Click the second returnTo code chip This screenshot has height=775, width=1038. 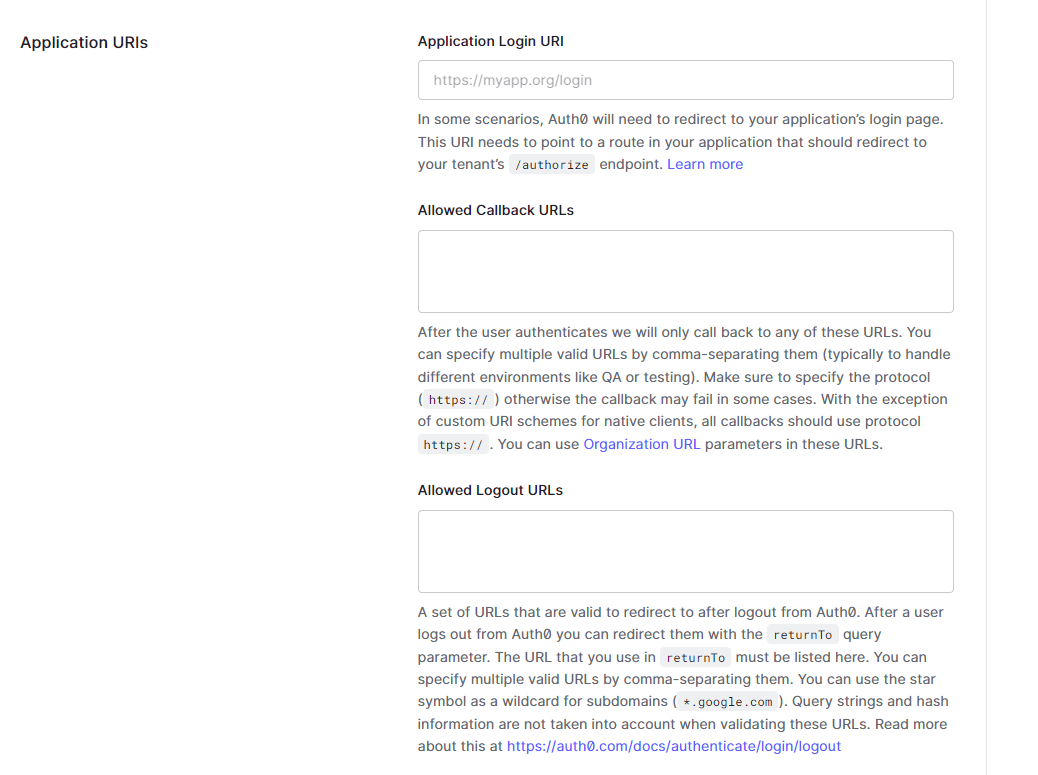tap(695, 657)
